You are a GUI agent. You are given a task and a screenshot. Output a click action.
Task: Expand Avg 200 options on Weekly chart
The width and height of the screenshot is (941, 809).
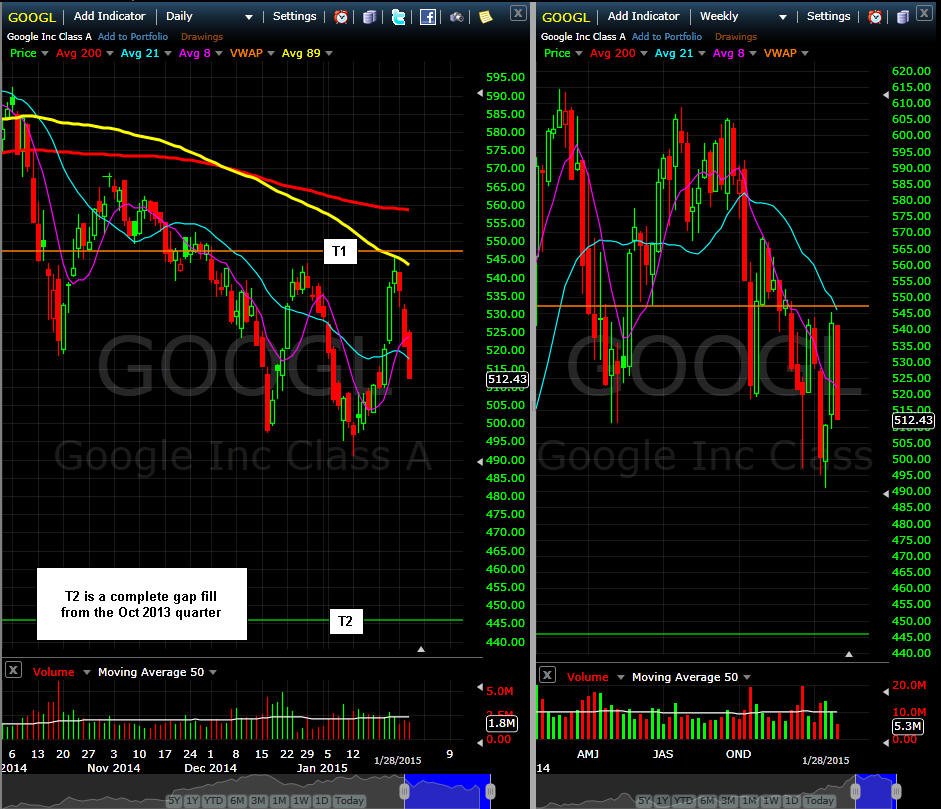[644, 53]
